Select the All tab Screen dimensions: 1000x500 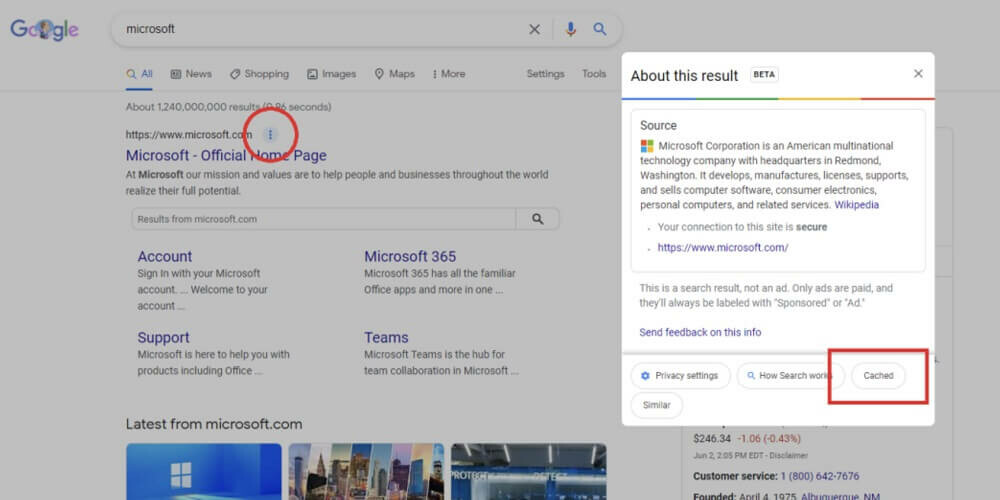click(x=139, y=74)
